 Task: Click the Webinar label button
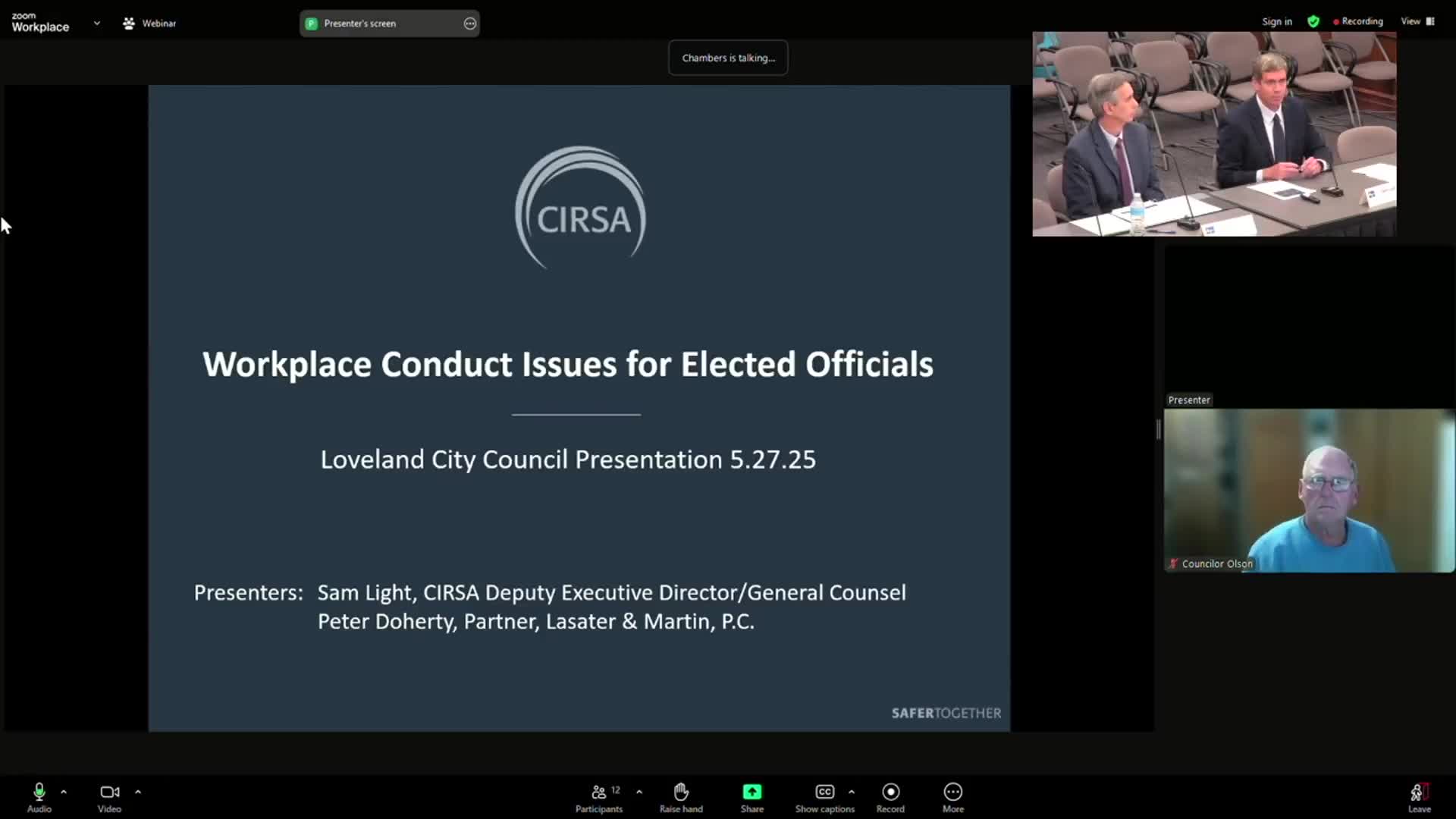point(149,24)
